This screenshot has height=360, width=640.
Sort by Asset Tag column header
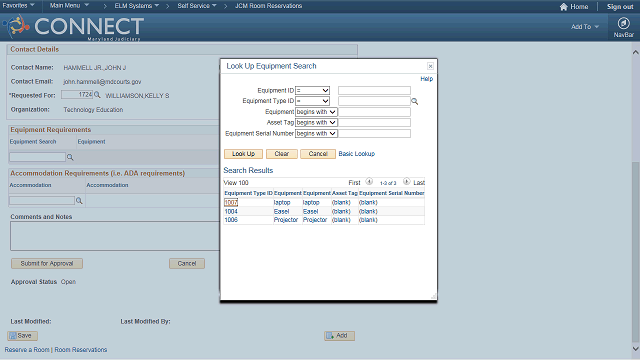click(345, 193)
